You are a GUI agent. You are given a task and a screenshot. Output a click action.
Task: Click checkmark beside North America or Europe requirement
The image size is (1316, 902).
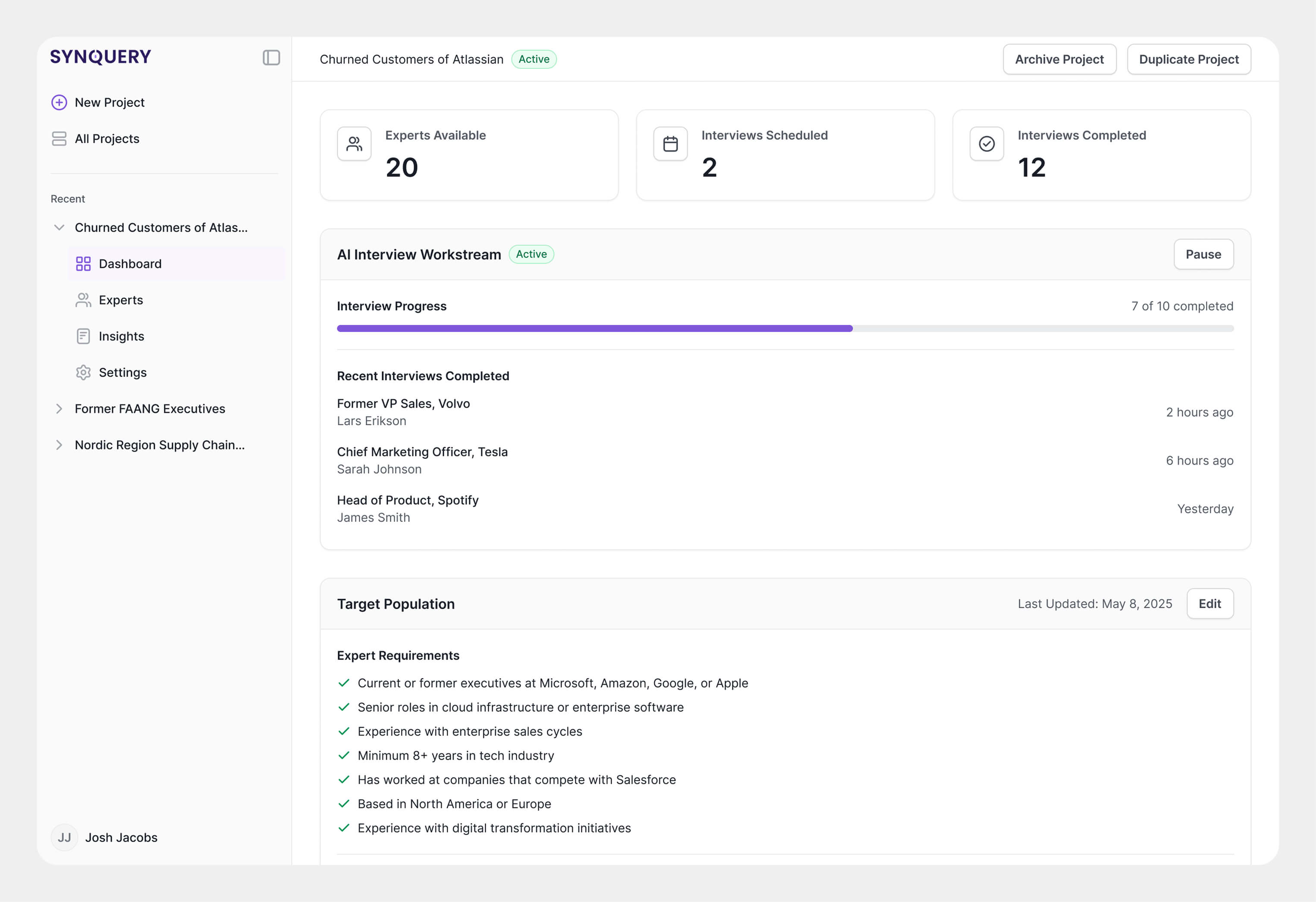[x=344, y=804]
